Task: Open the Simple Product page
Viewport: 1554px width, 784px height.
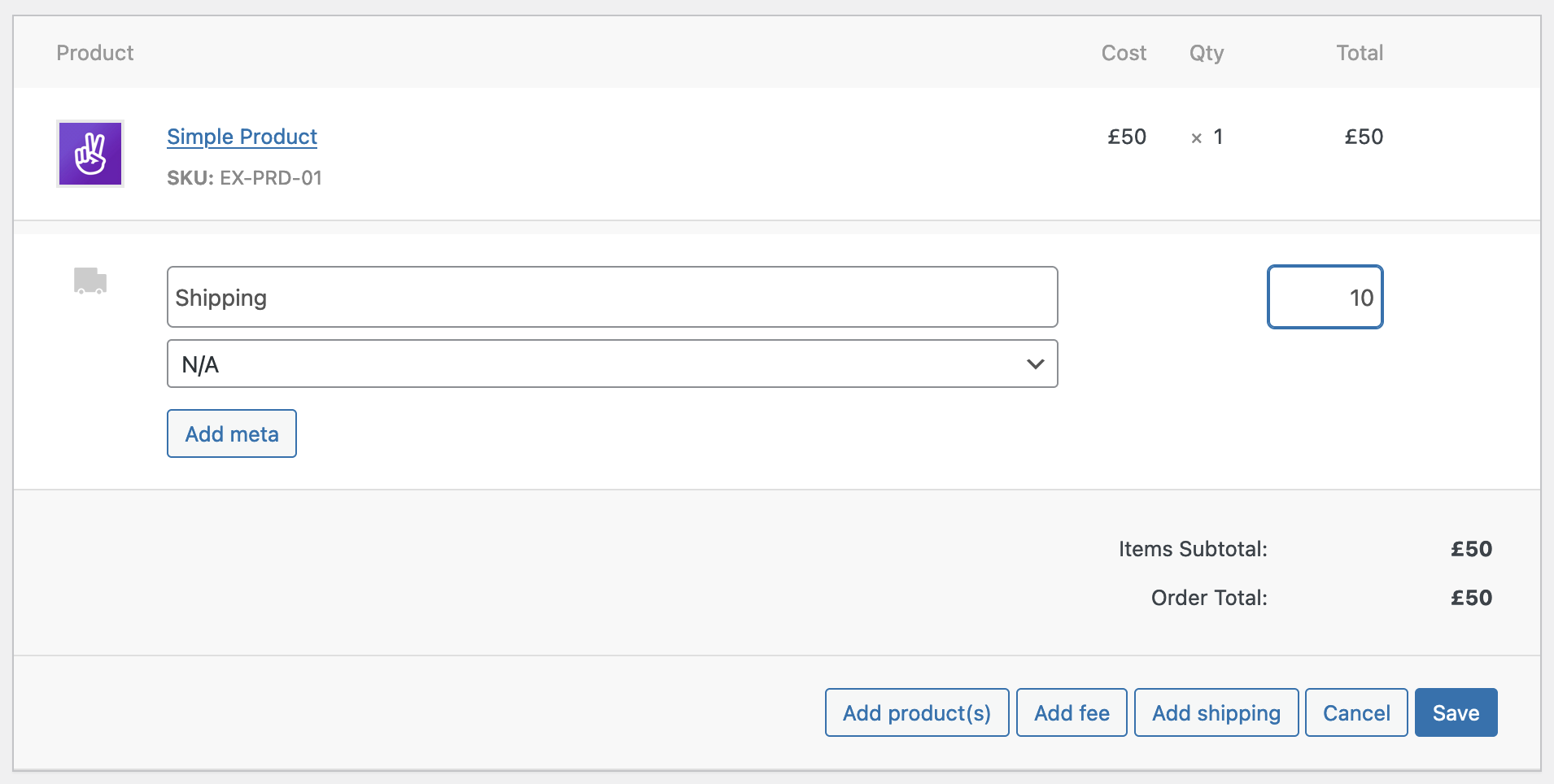Action: (x=242, y=137)
